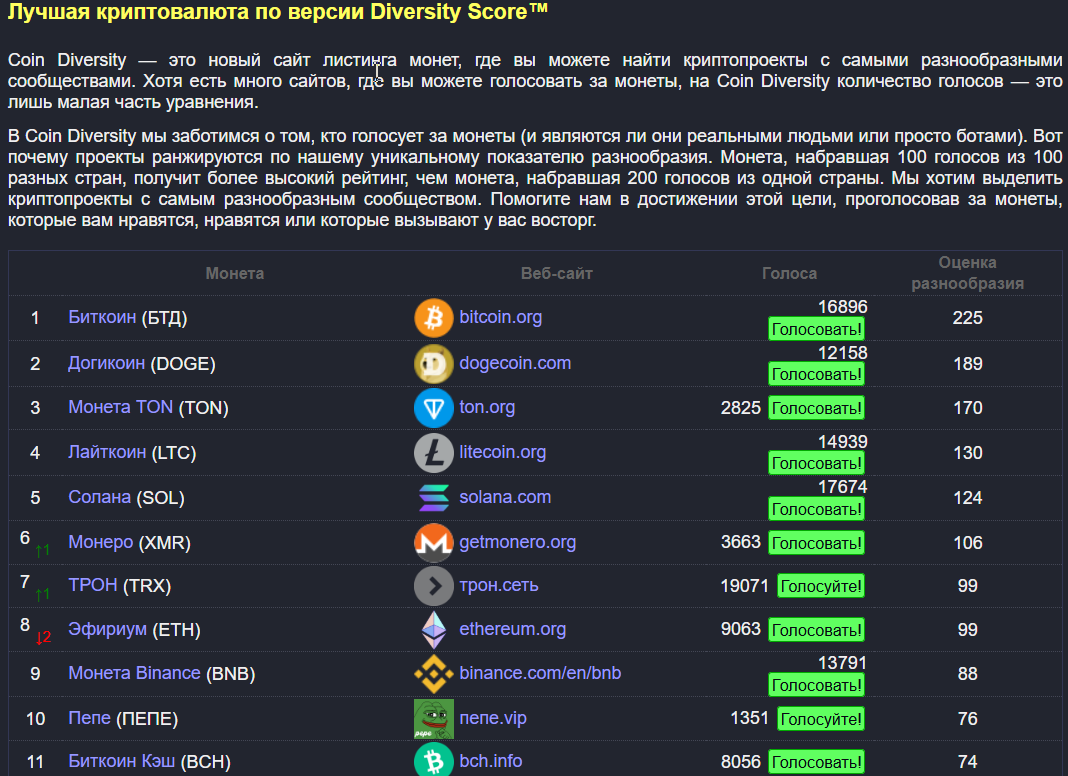The image size is (1068, 776).
Task: Click the Binance coin logo icon
Action: tap(434, 674)
